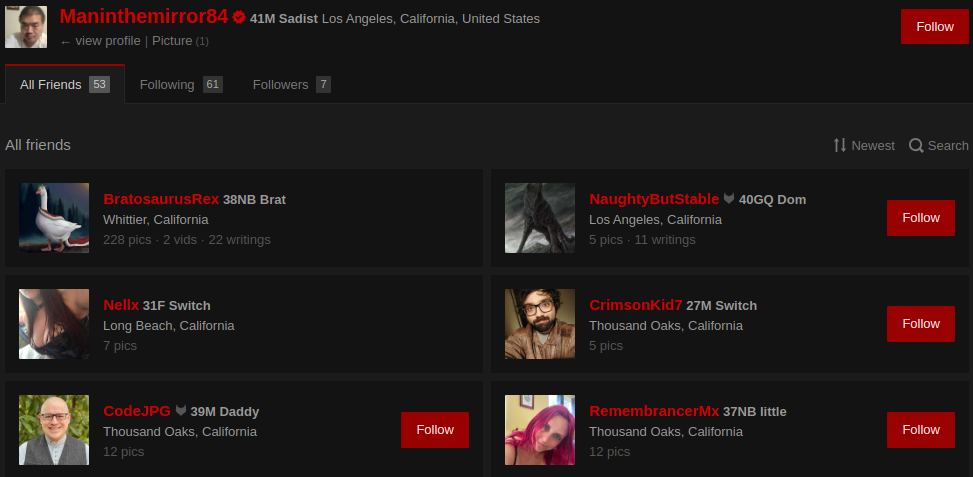Follow NaughtyButStable
This screenshot has height=477, width=973.
(x=921, y=218)
